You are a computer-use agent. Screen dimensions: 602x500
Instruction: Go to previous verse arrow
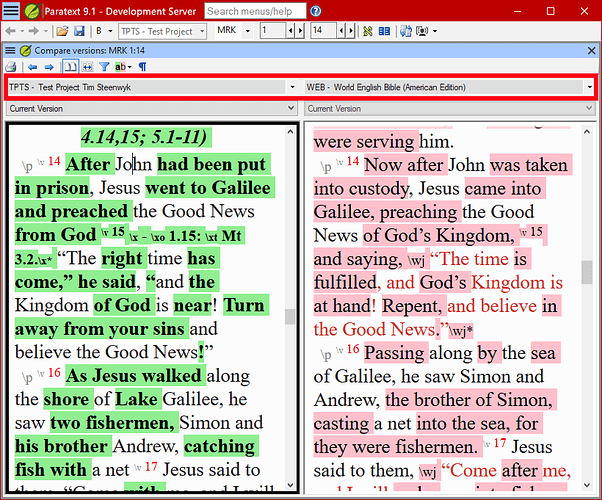[x=341, y=31]
